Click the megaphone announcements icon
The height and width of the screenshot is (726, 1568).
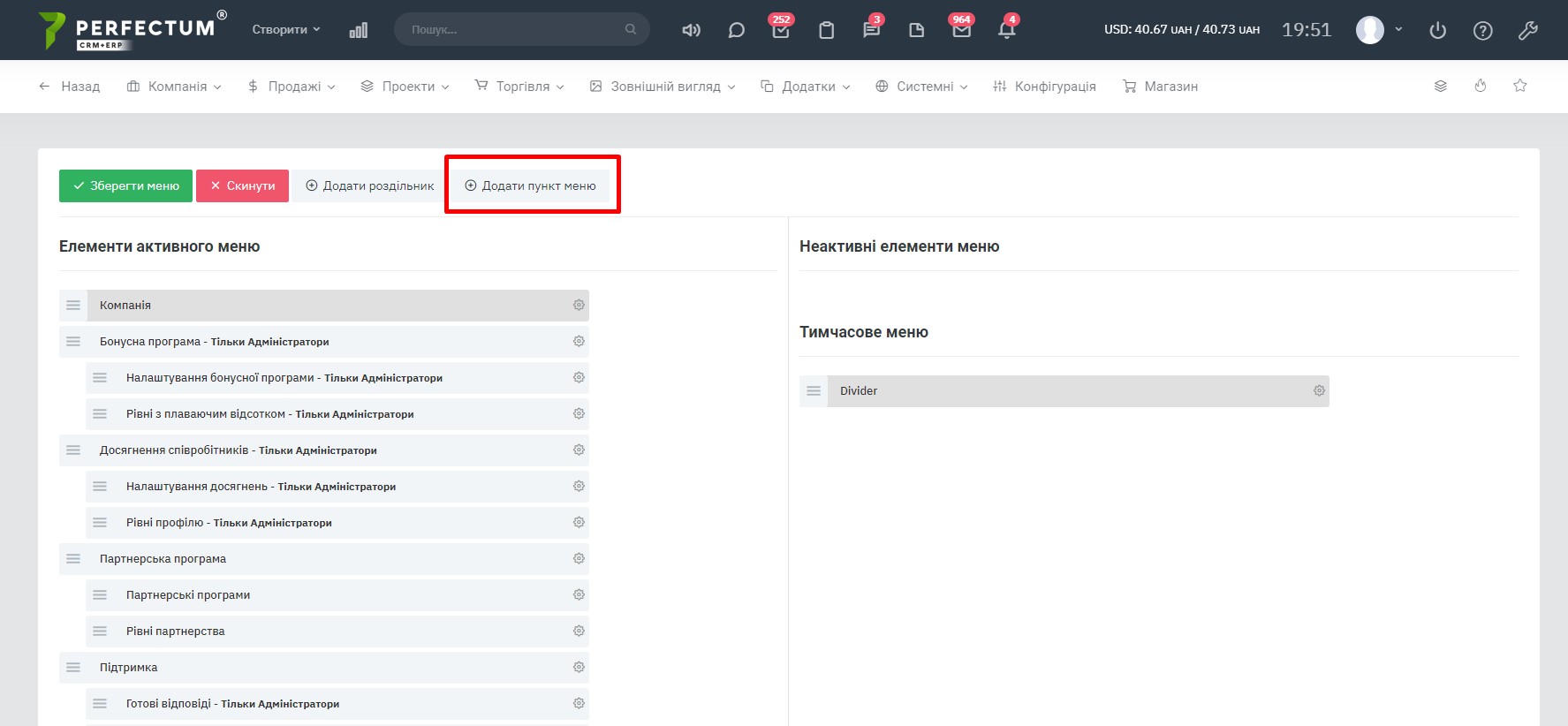(691, 30)
